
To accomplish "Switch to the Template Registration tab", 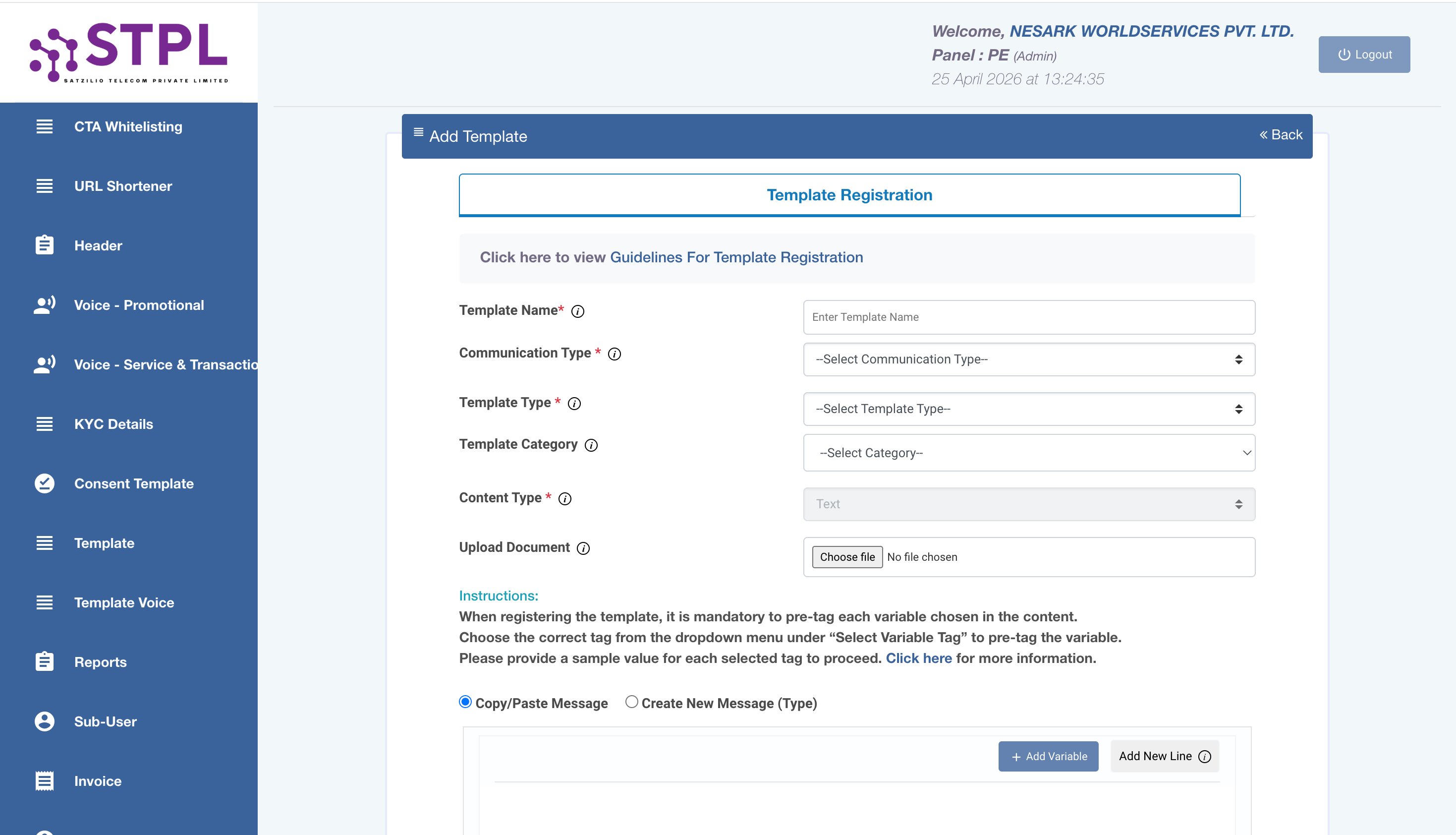I will [x=850, y=195].
